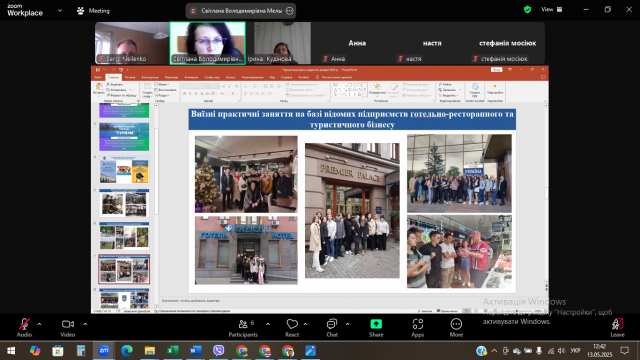640x360 pixels.
Task: Click the Raziotel hotel photo
Action: [246, 250]
